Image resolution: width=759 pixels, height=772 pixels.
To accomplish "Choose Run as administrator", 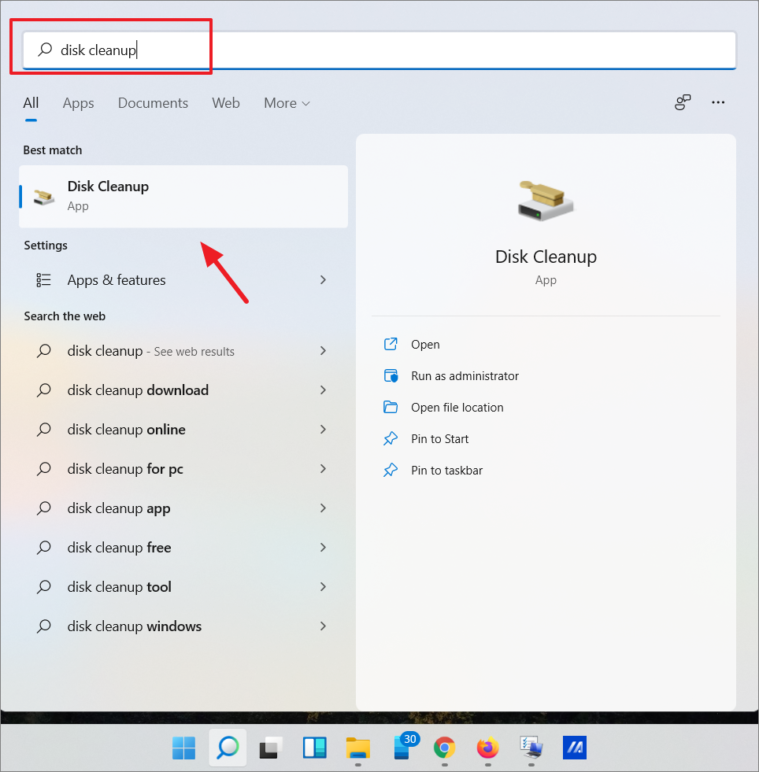I will (x=465, y=376).
